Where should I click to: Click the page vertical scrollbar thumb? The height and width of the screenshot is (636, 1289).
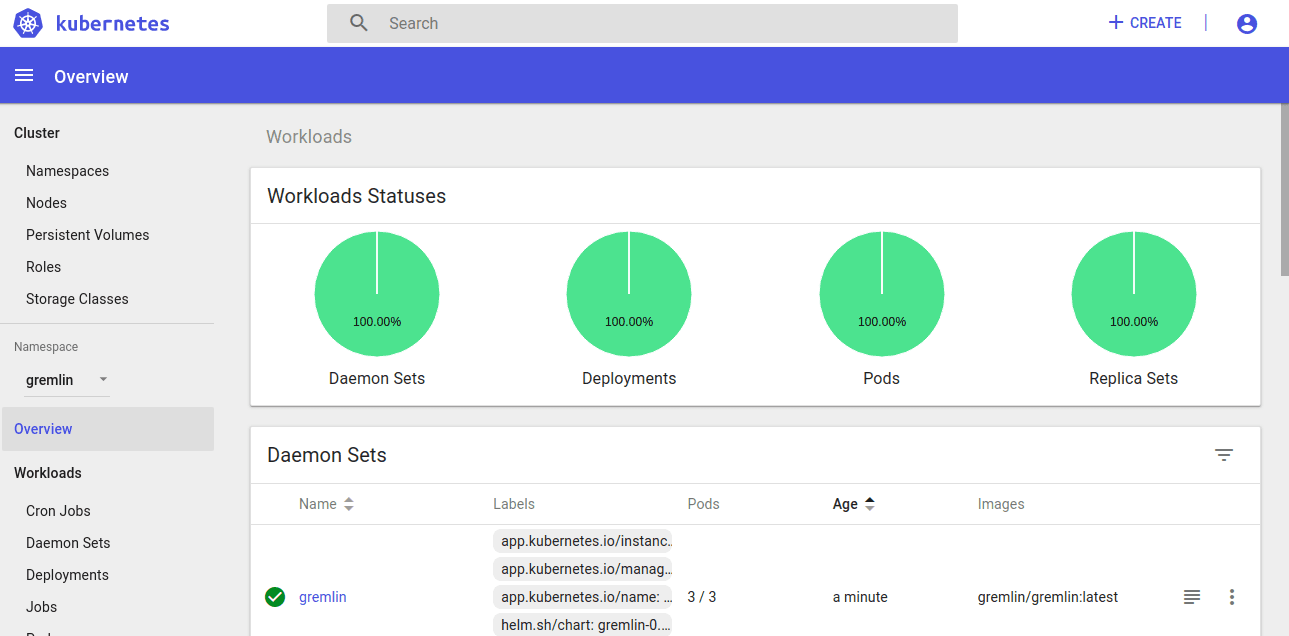click(1284, 188)
